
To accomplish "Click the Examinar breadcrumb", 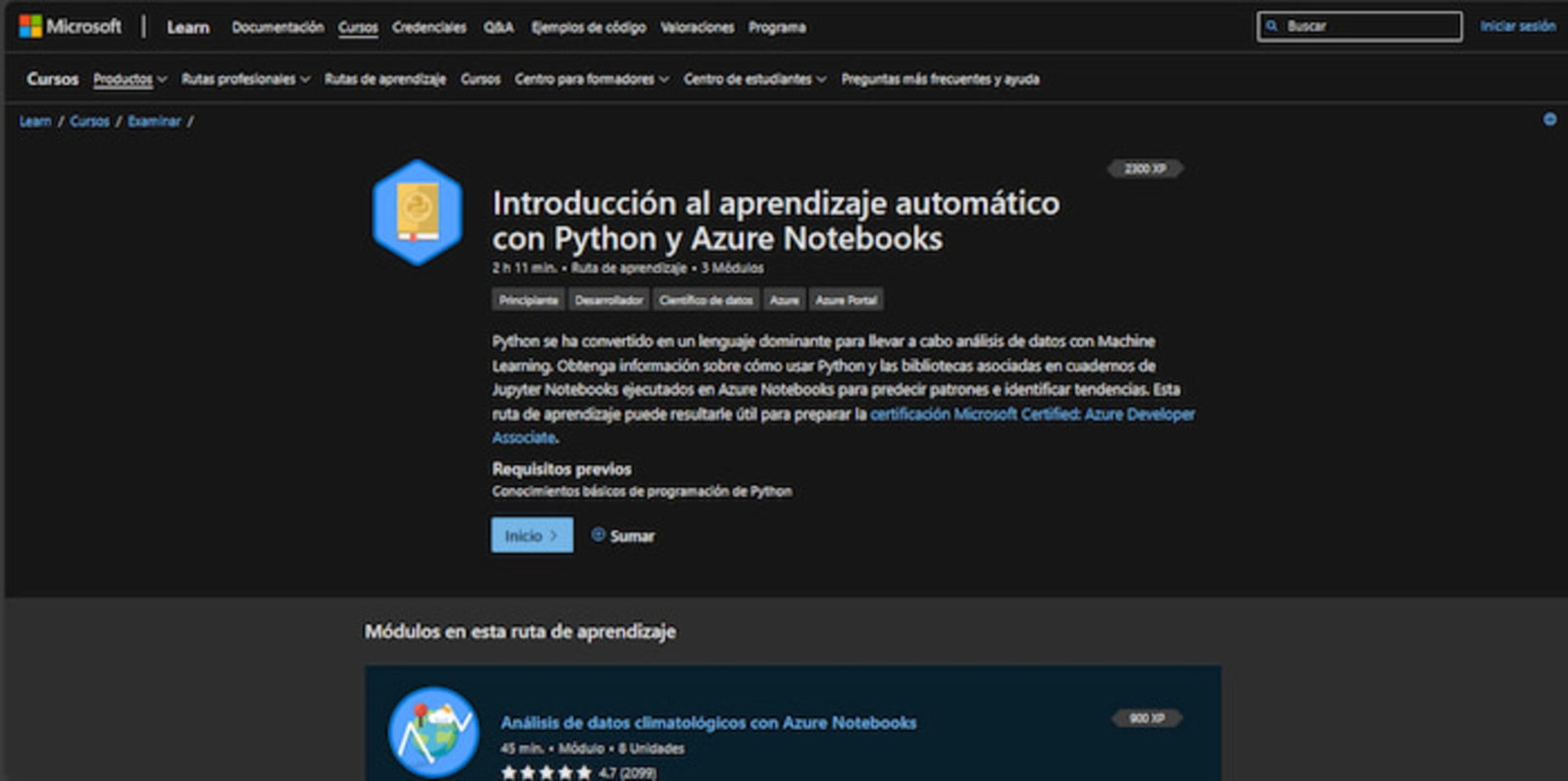I will [154, 122].
